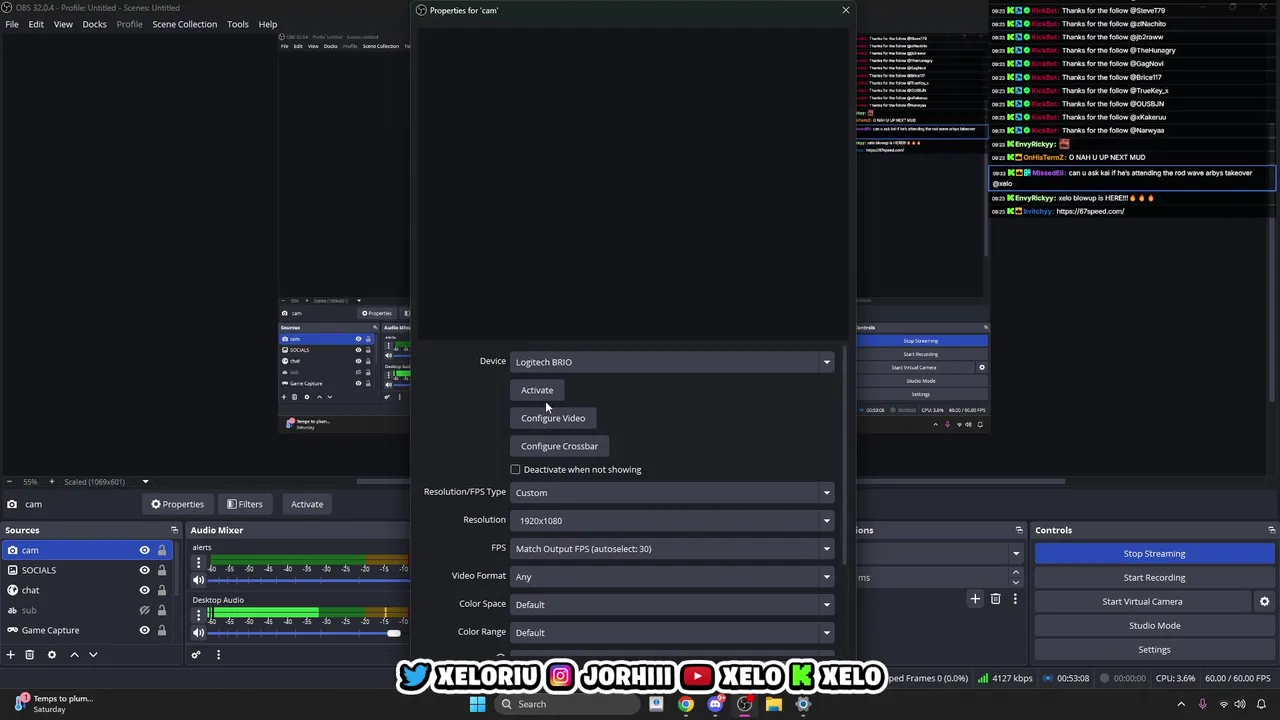Open the Desktop Audio options menu
1280x720 pixels.
(198, 615)
